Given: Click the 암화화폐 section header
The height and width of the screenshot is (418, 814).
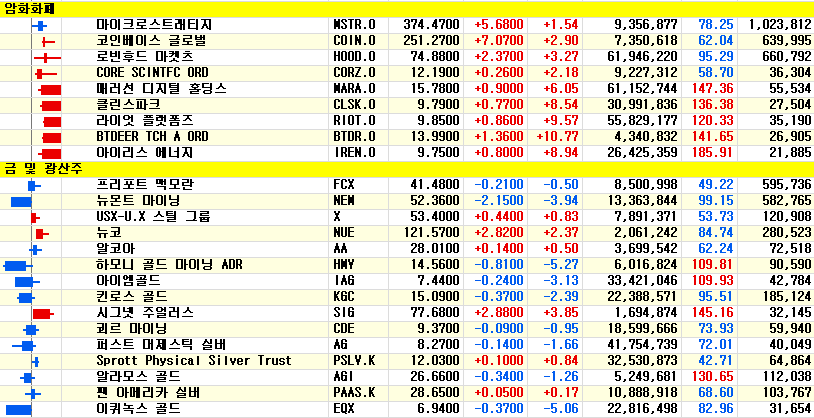Looking at the screenshot, I should [x=29, y=9].
